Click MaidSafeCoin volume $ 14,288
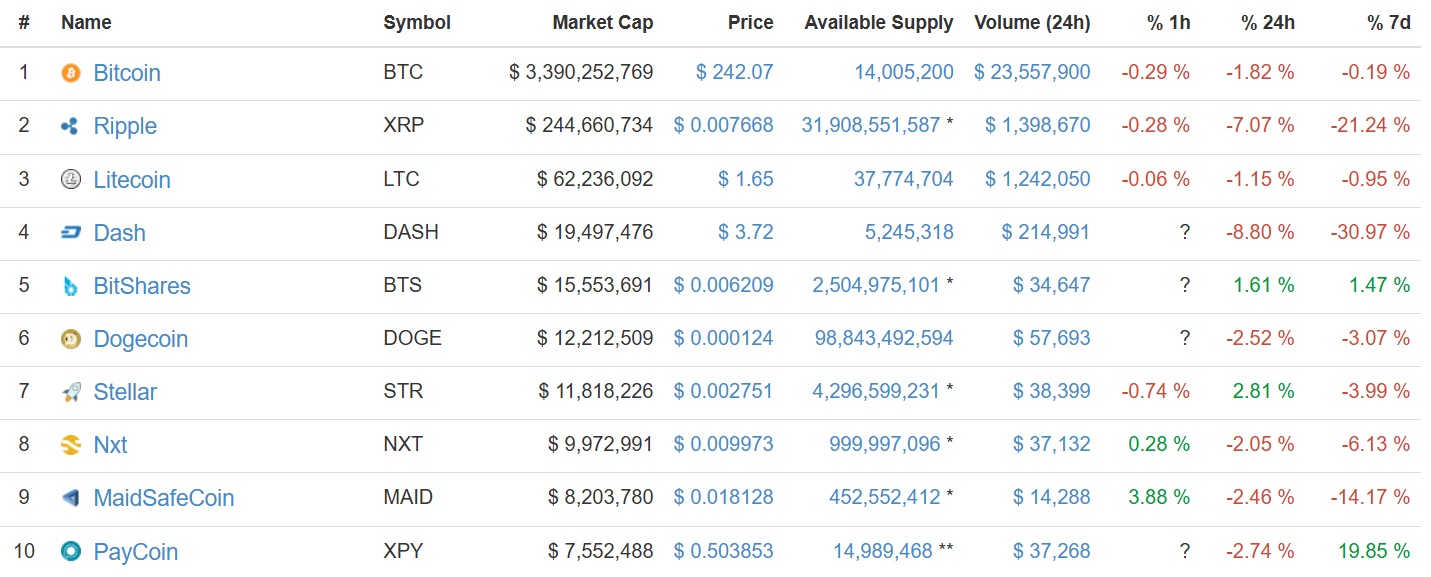The image size is (1431, 577). [1052, 497]
